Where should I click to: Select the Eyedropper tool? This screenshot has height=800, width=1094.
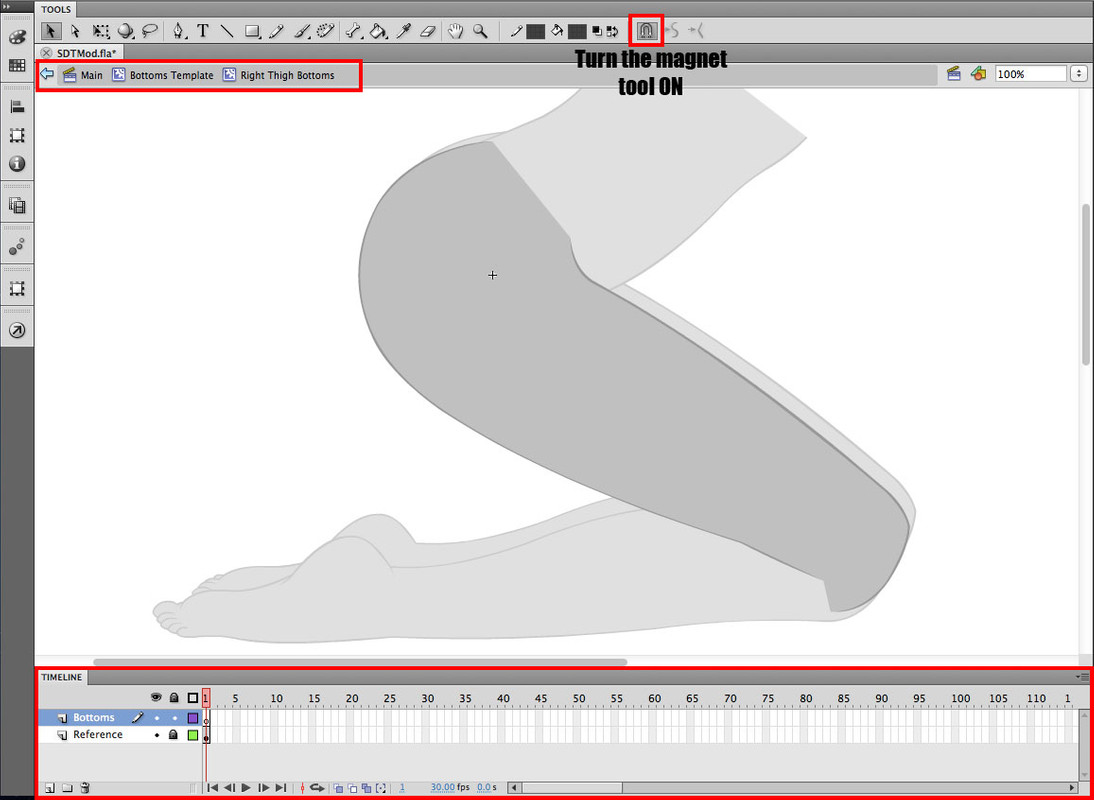tap(404, 31)
